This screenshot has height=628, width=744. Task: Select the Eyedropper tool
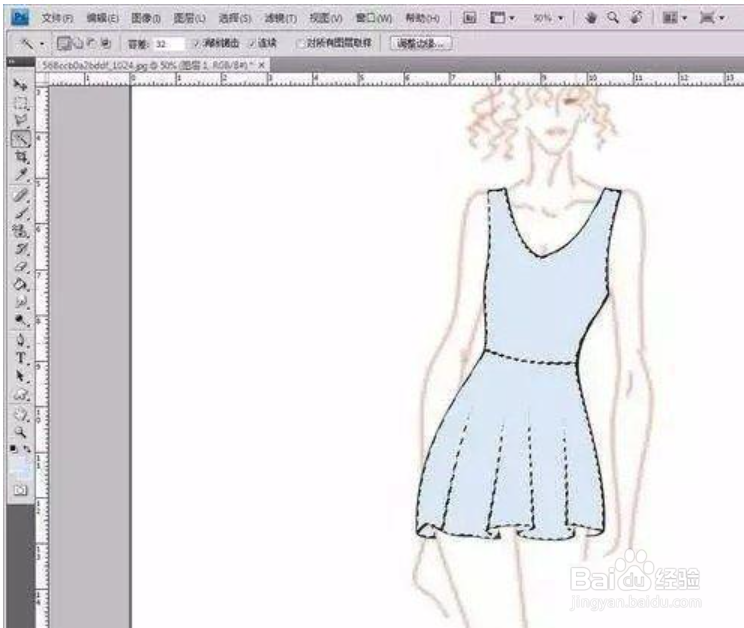pyautogui.click(x=20, y=175)
